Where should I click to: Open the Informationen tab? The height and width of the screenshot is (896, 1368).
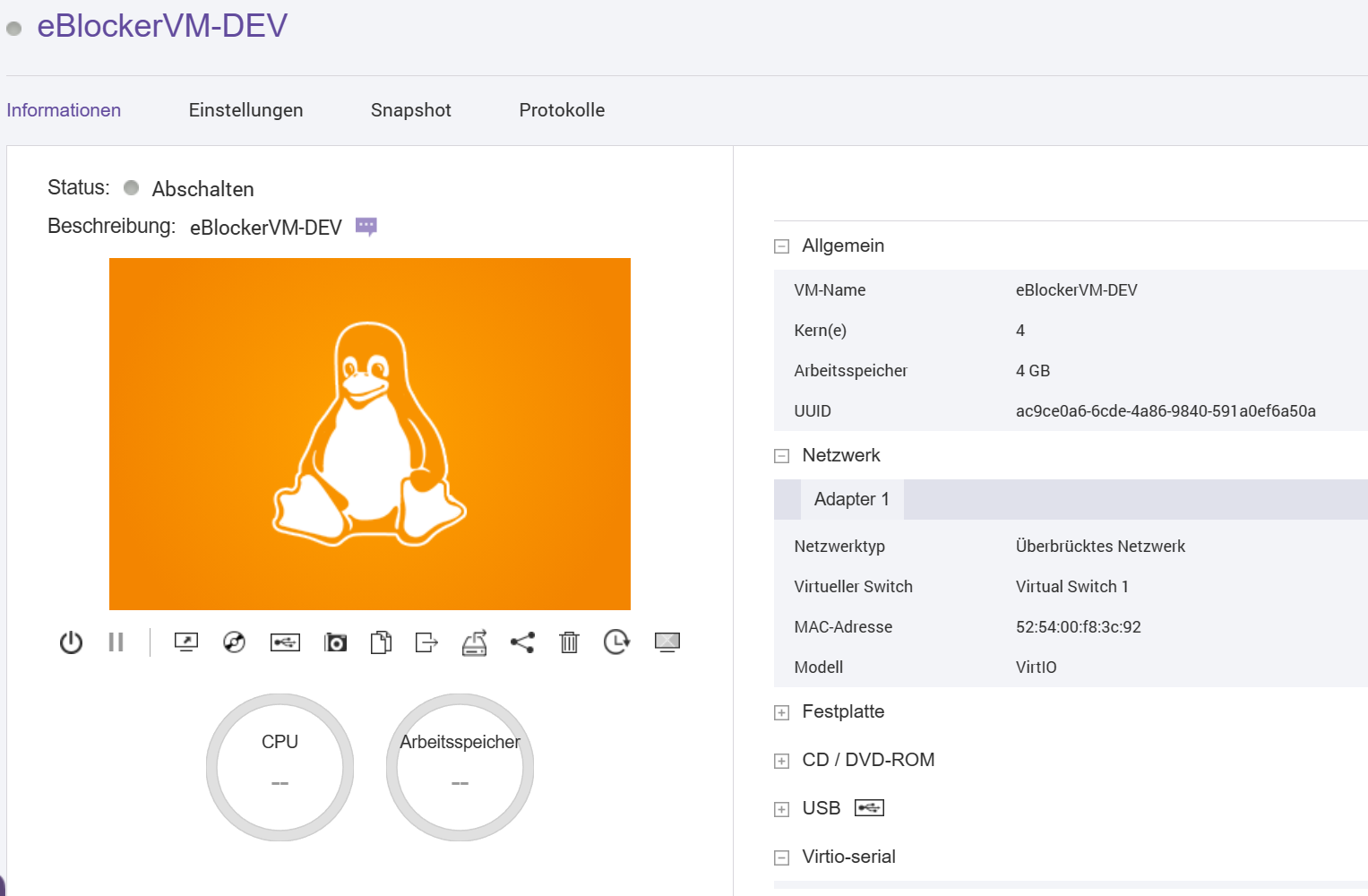pos(64,110)
